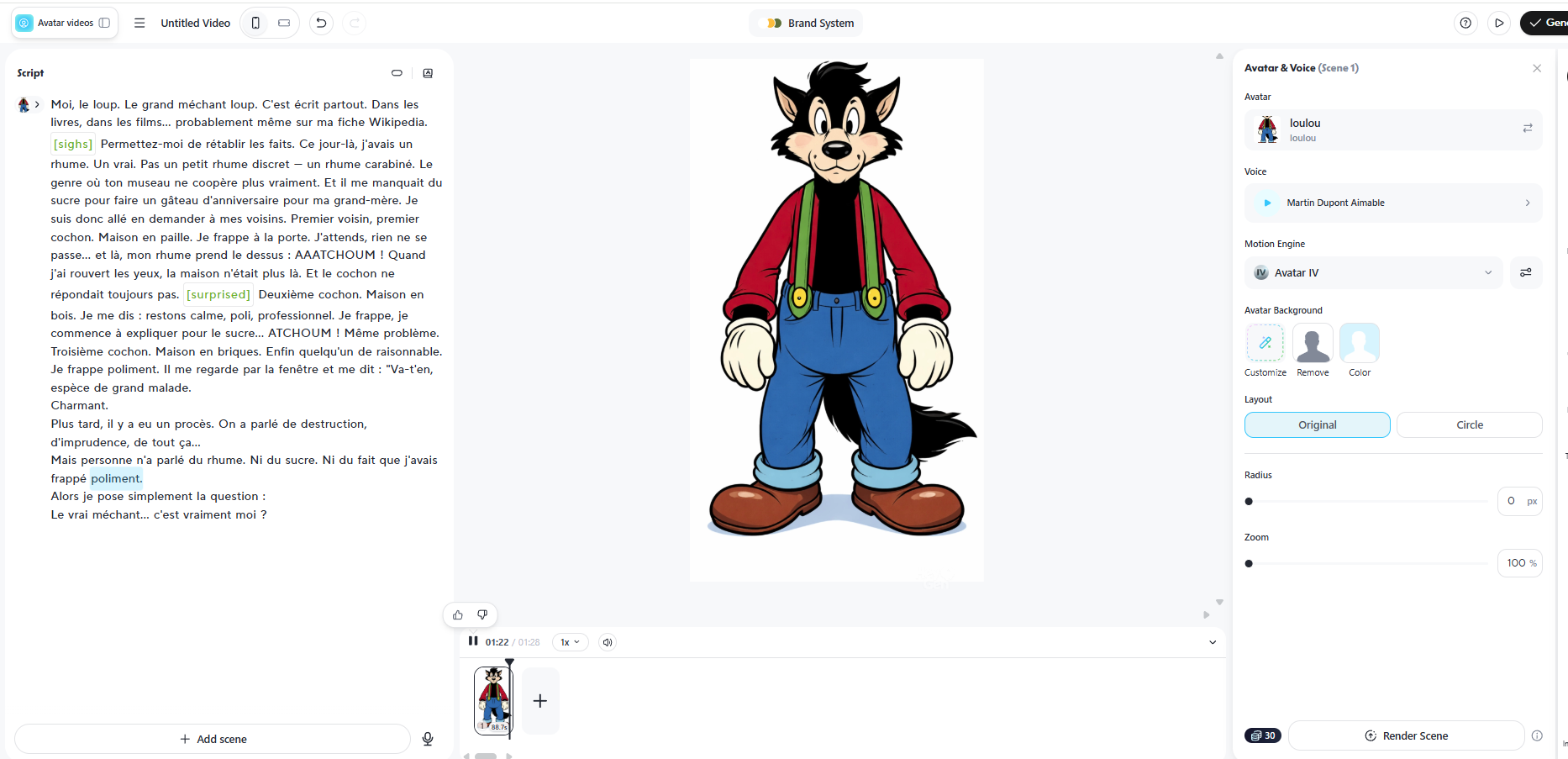Open the hamburger menu next to Avatar videos
The width and height of the screenshot is (1568, 759).
click(x=139, y=24)
